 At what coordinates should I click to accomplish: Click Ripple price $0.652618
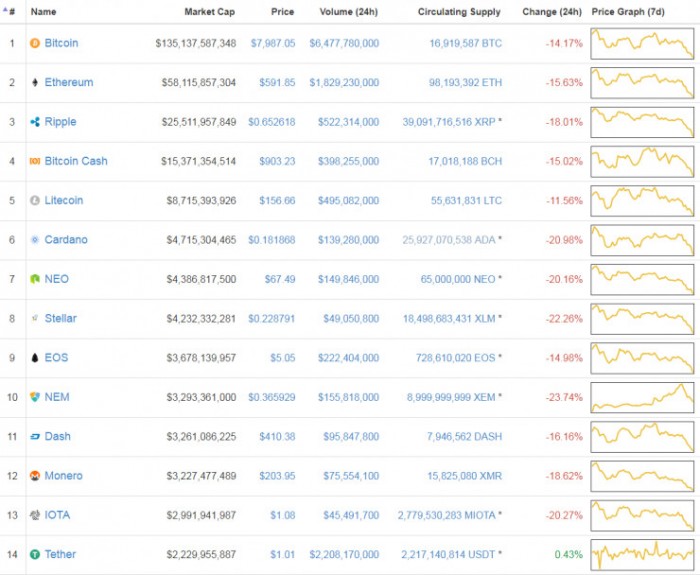pos(272,122)
